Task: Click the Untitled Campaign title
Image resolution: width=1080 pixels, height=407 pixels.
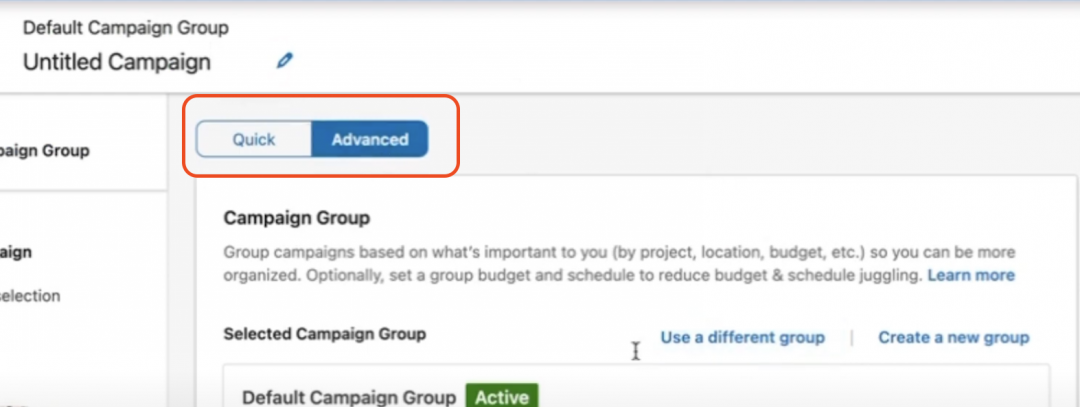Action: (x=117, y=62)
